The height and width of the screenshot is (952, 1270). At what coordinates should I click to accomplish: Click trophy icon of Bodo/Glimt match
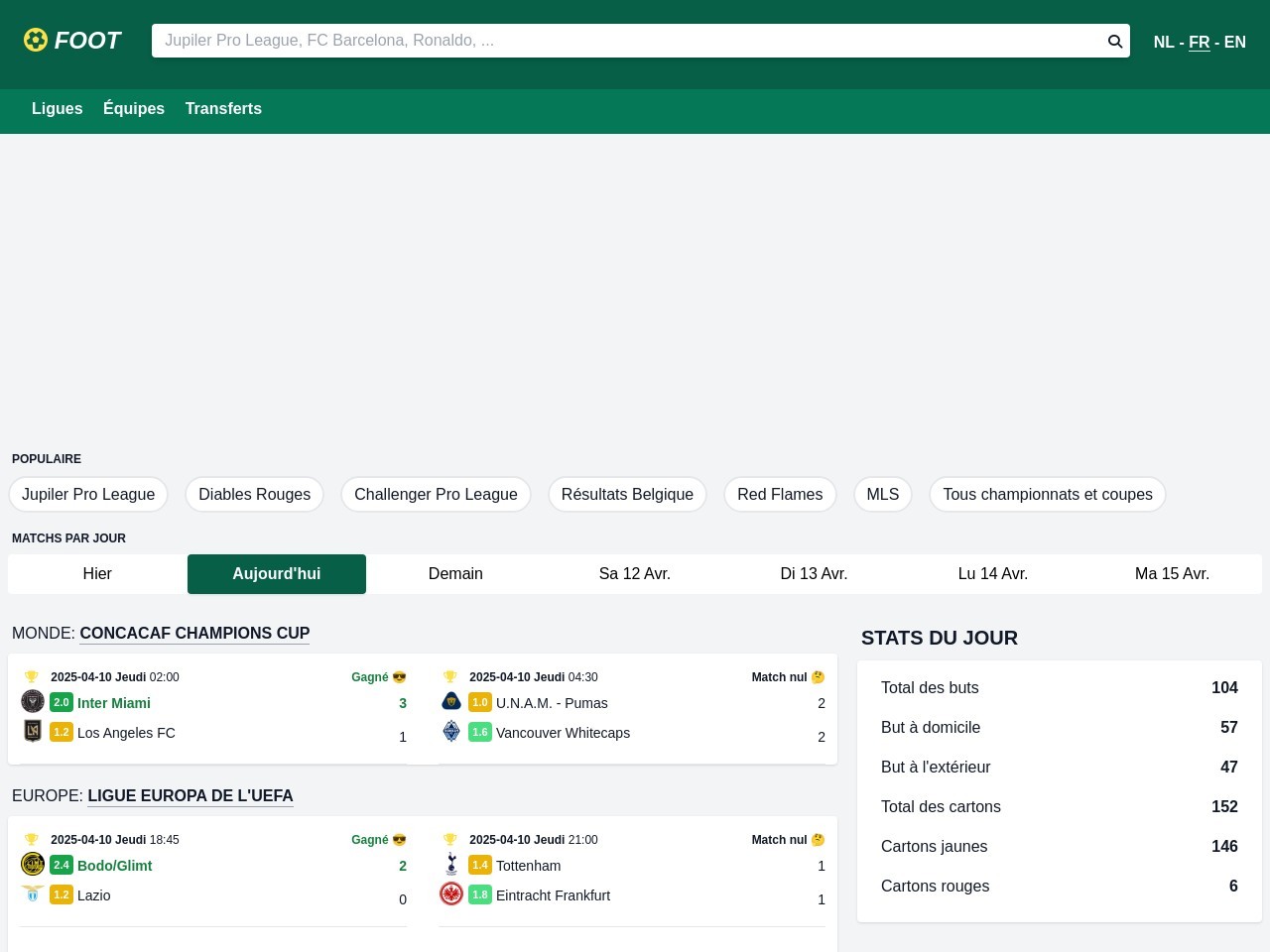click(32, 840)
